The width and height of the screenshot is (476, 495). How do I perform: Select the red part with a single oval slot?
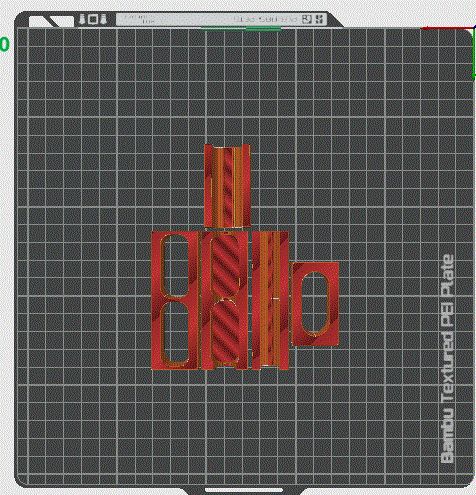click(x=315, y=304)
